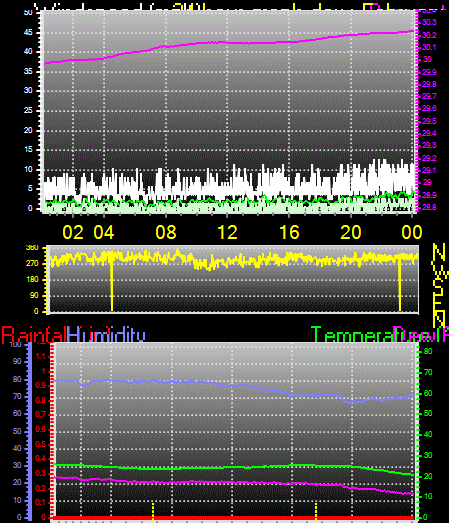
Task: Select the yellow 90 wind direction value
Action: coord(34,296)
